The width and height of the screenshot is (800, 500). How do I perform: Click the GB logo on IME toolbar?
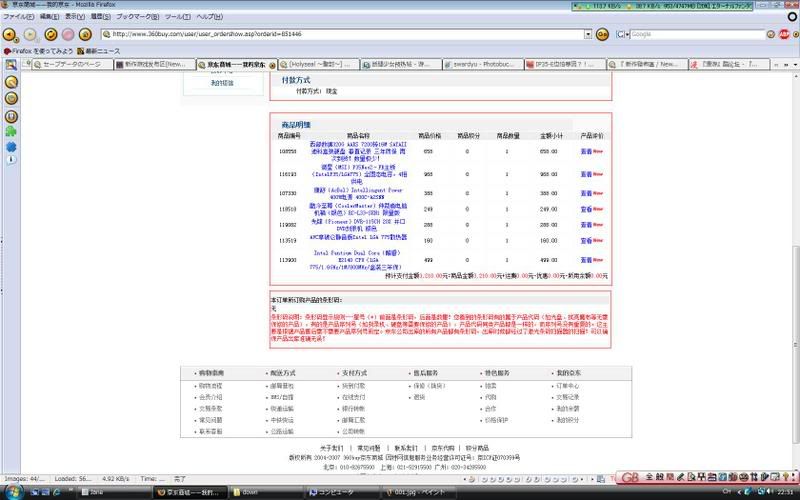click(x=630, y=477)
